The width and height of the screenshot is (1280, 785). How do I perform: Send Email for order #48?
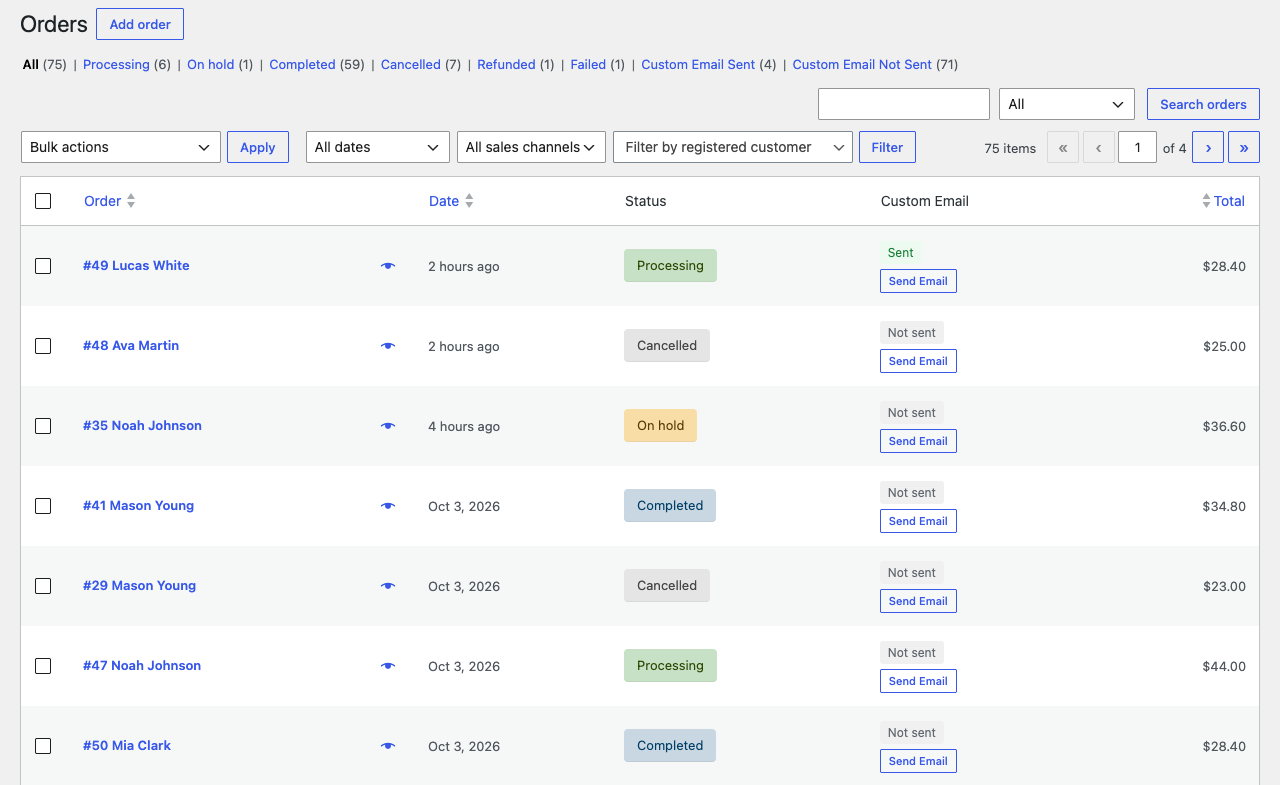point(918,361)
